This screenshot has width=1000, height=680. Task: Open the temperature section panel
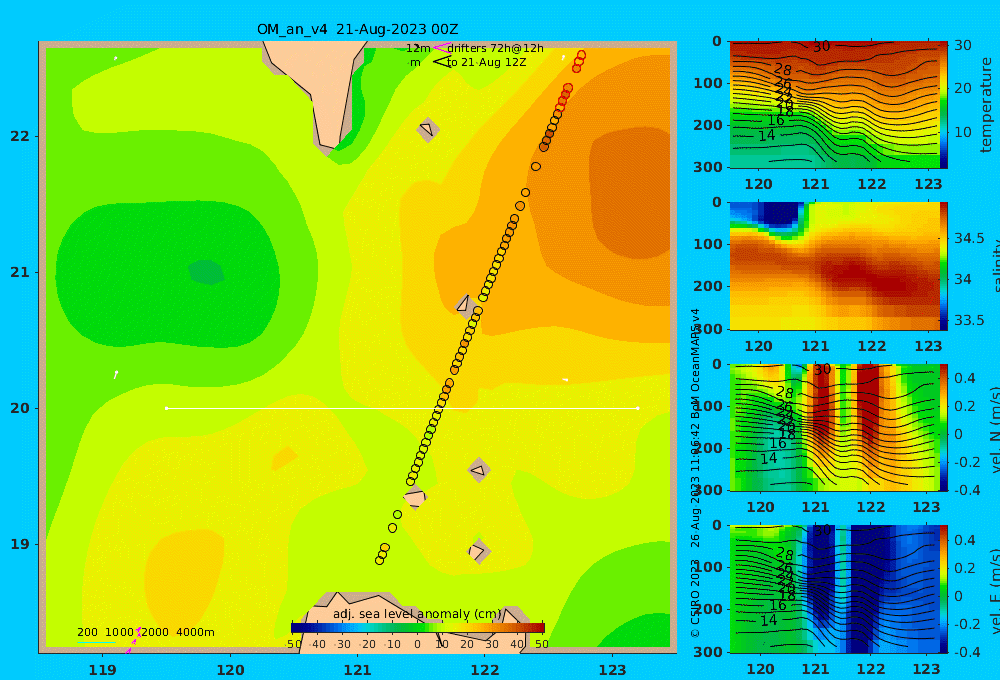[835, 105]
